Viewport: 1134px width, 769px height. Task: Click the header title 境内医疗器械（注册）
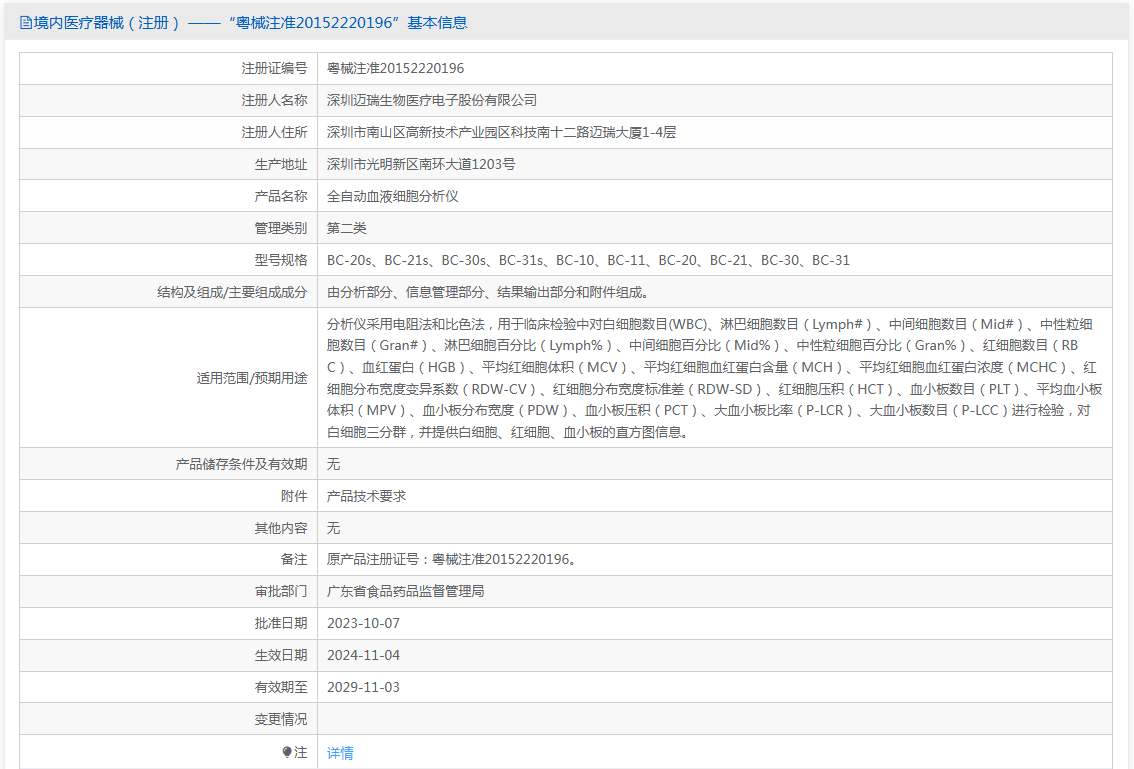click(x=106, y=23)
